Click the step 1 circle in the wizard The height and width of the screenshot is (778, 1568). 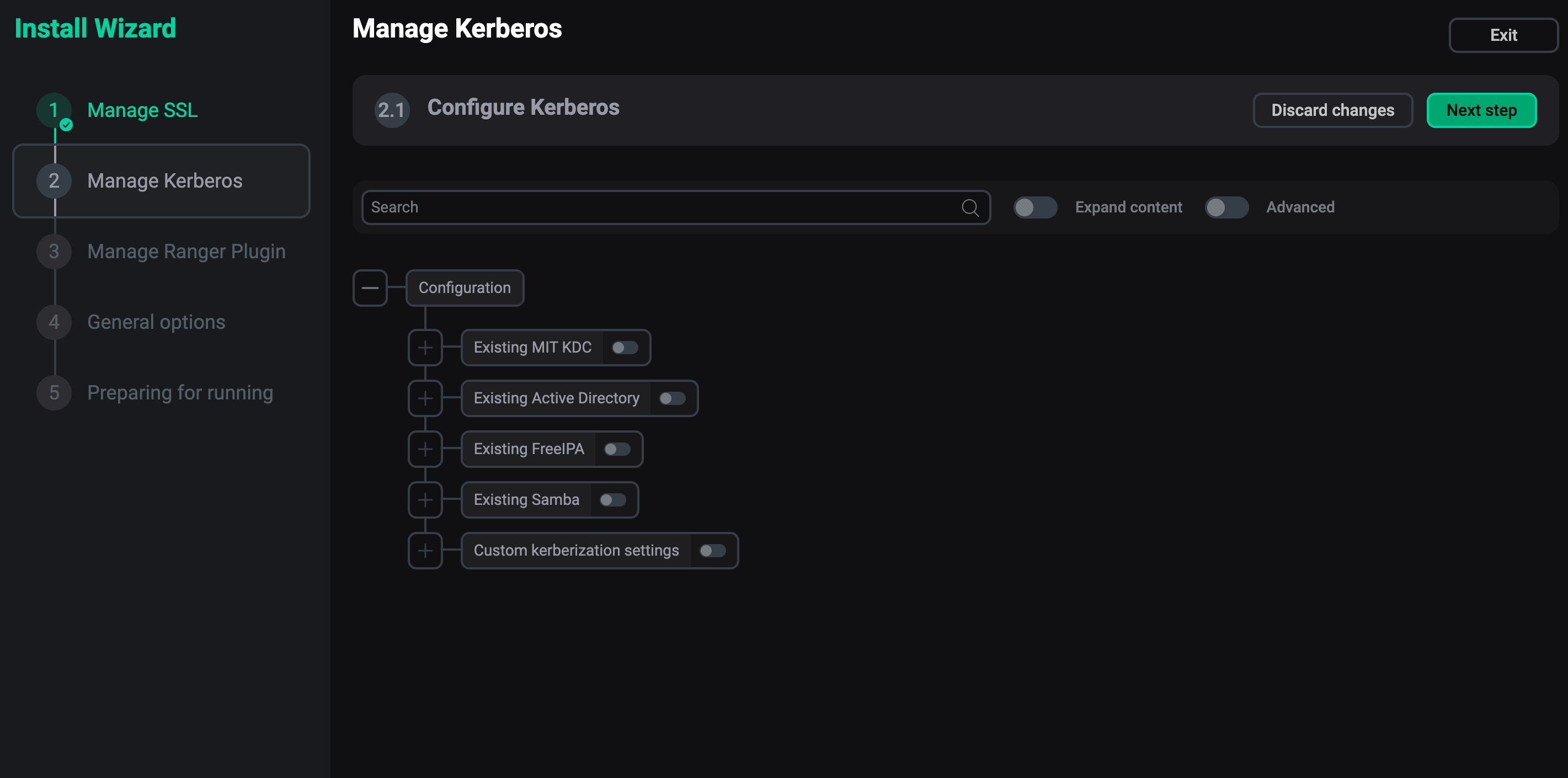[54, 110]
